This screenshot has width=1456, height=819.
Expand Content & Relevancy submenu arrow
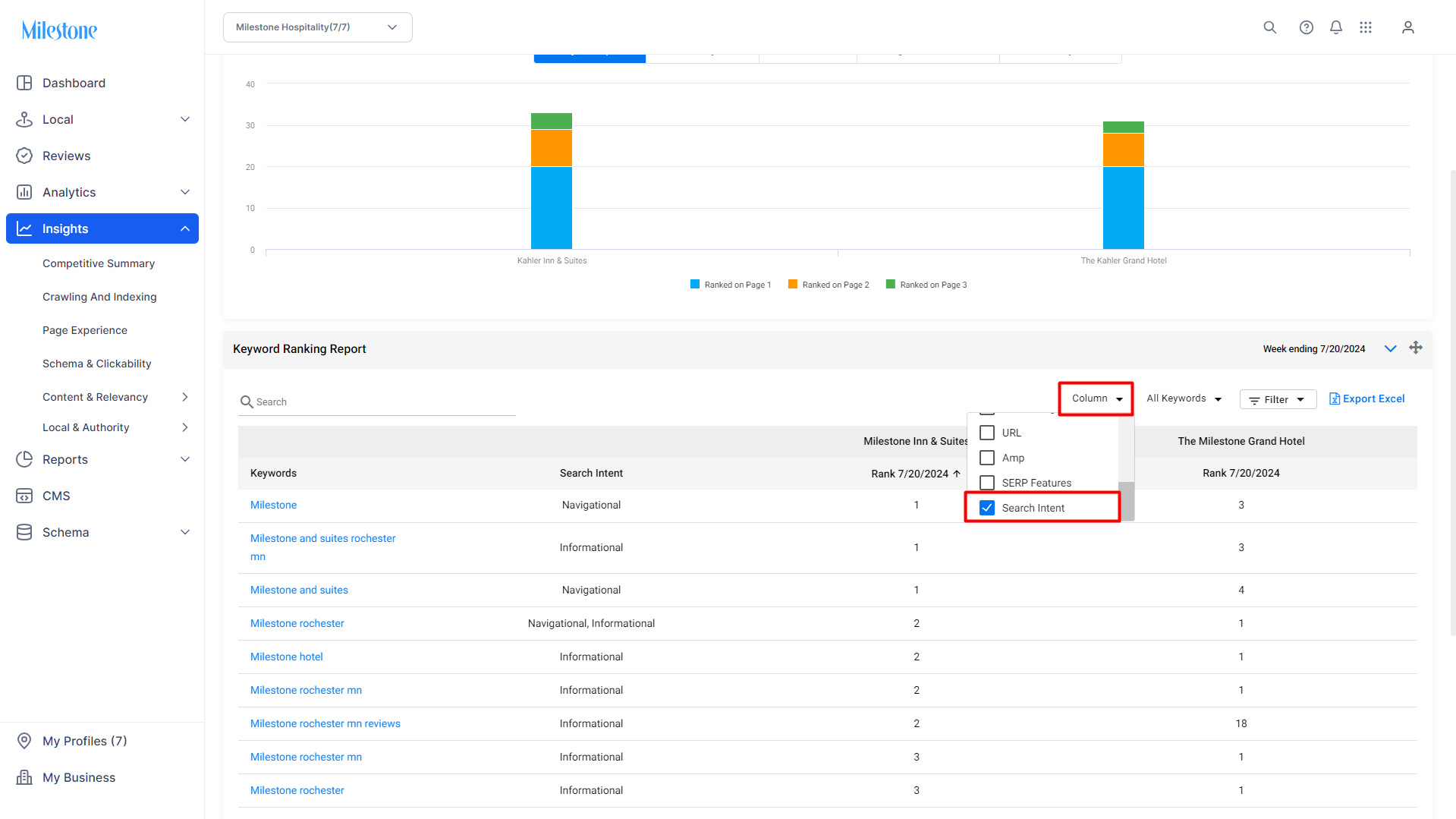click(x=185, y=397)
